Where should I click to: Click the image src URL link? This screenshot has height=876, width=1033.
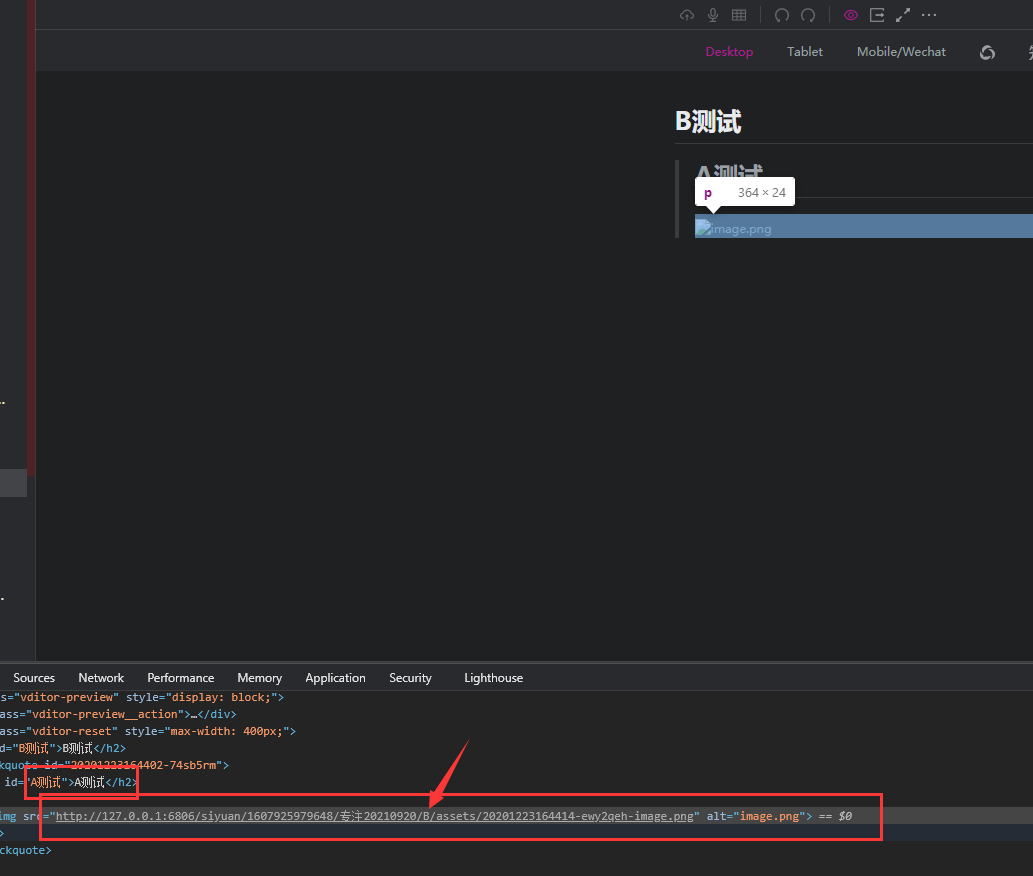(x=375, y=816)
